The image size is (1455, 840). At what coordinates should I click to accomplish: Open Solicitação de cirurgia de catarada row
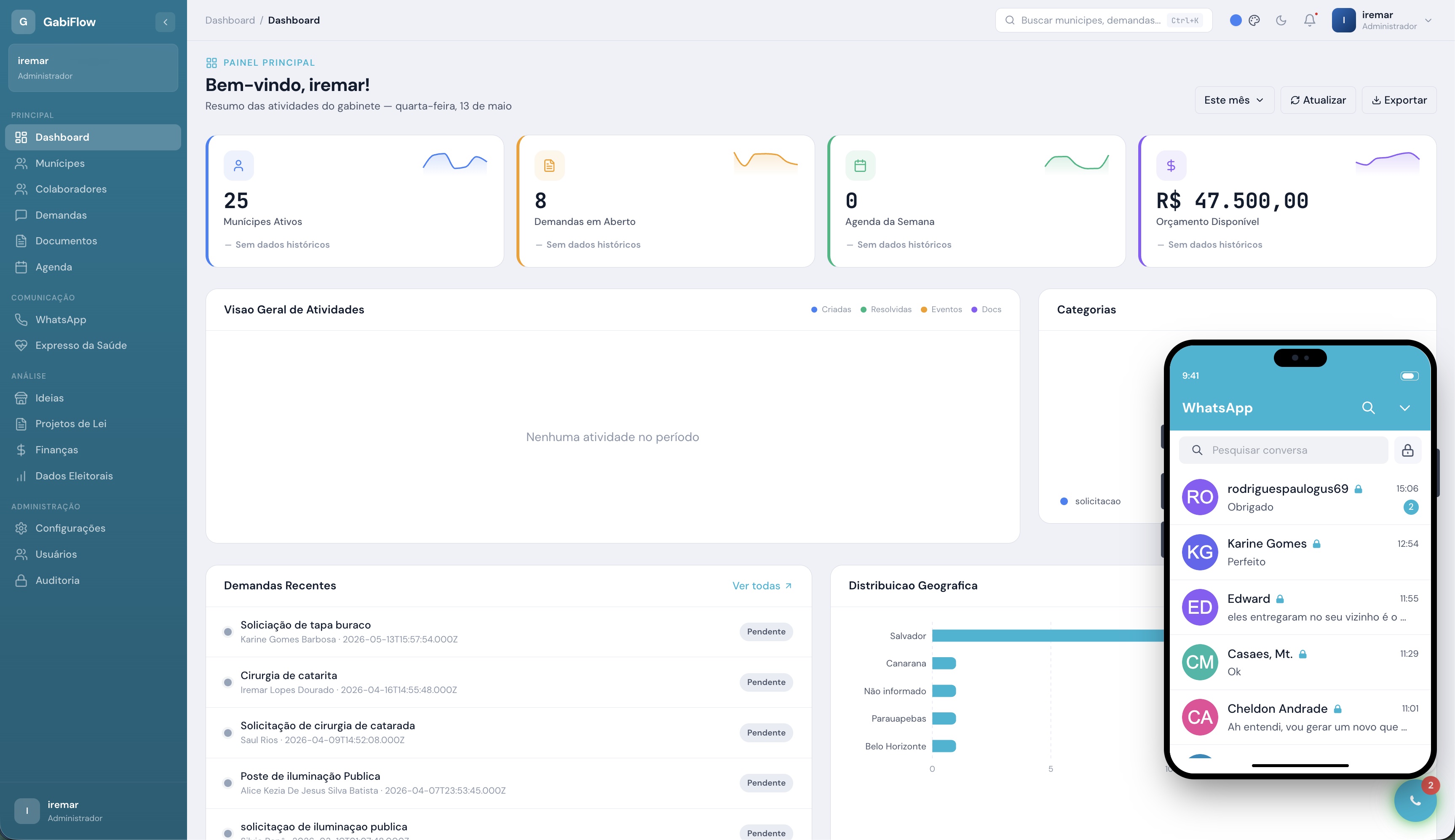pos(508,733)
